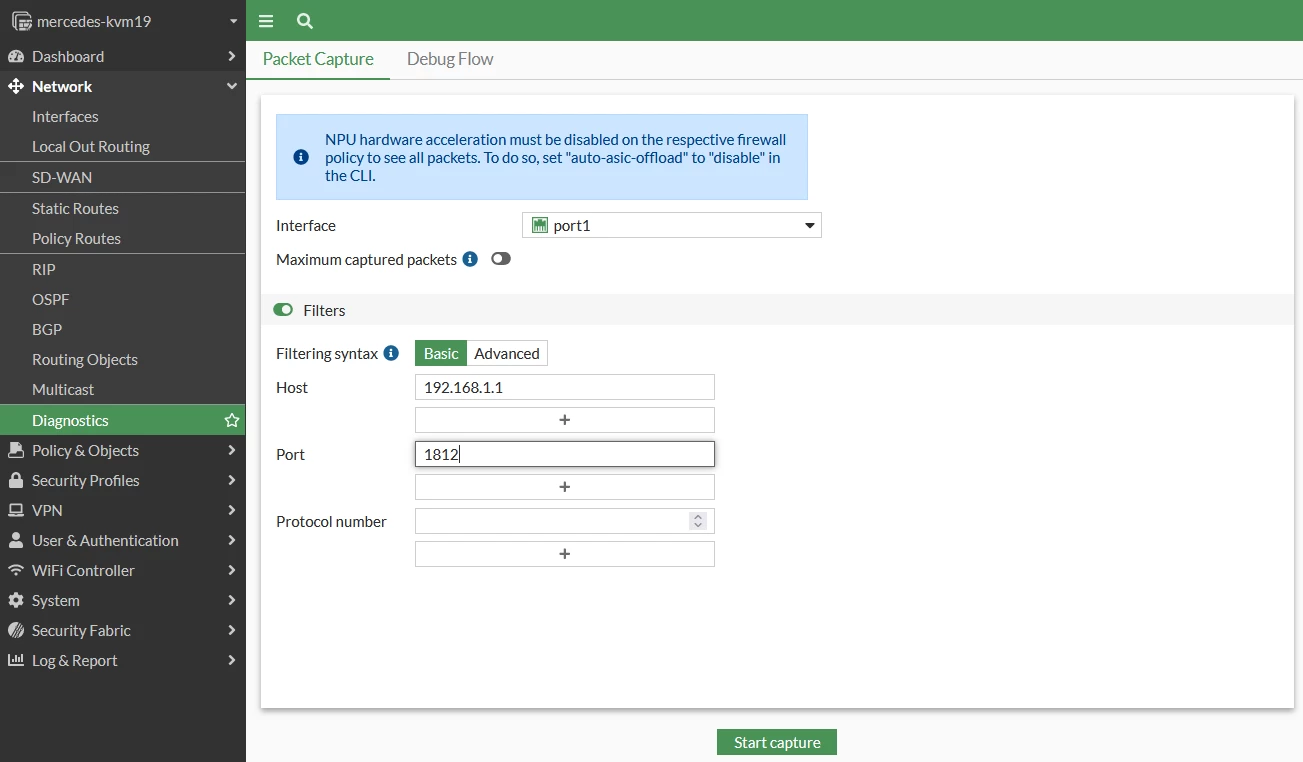The image size is (1303, 762).
Task: Click the Log & Report chart icon
Action: pyautogui.click(x=15, y=660)
